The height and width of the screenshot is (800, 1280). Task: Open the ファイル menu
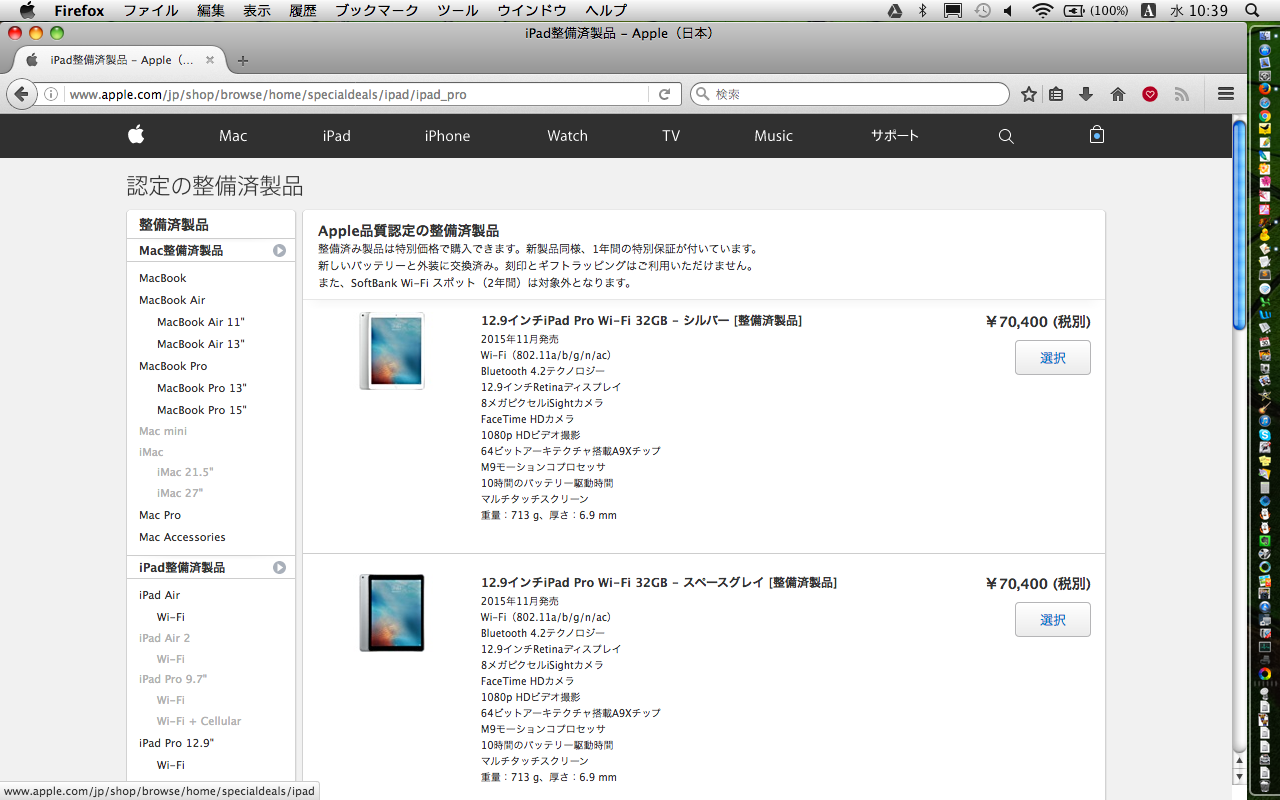coord(150,10)
